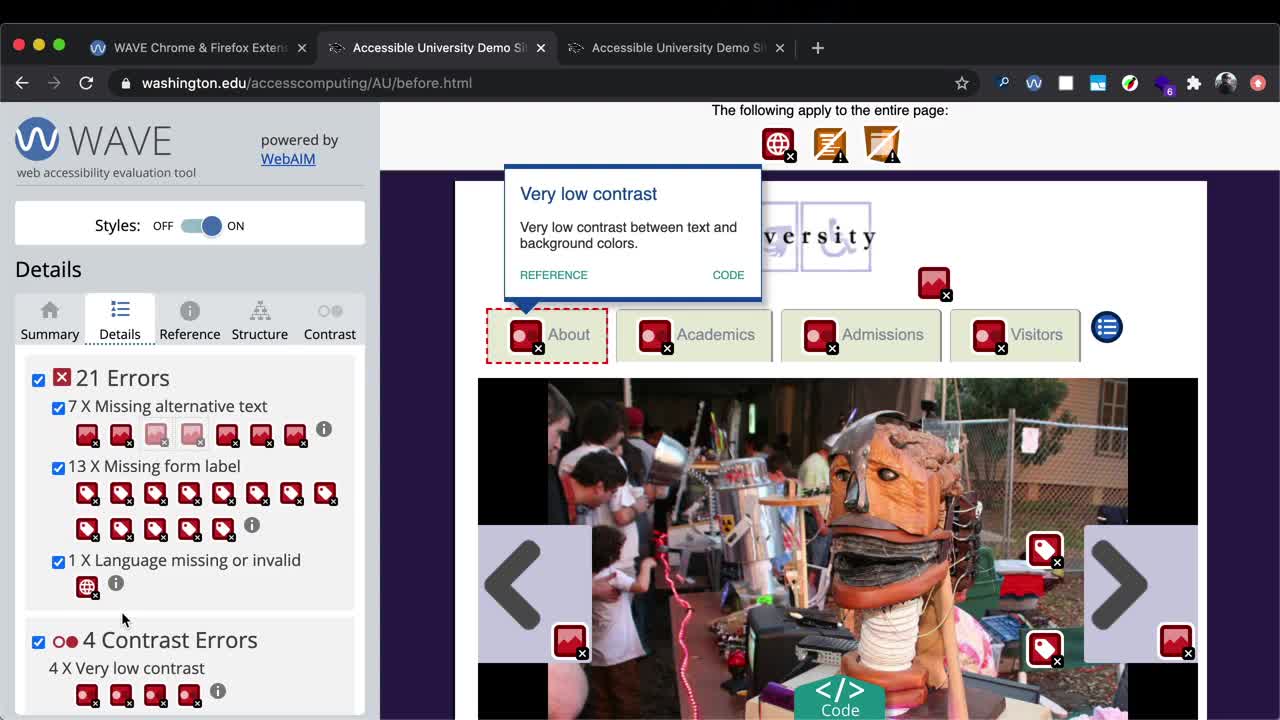Follow the WebAIM link
The width and height of the screenshot is (1280, 720).
[x=288, y=159]
